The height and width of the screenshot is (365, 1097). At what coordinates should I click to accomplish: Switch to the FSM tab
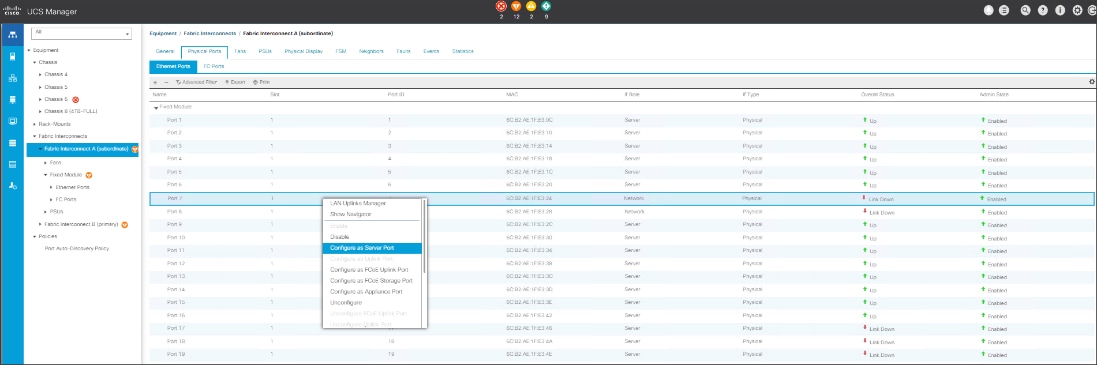click(341, 51)
